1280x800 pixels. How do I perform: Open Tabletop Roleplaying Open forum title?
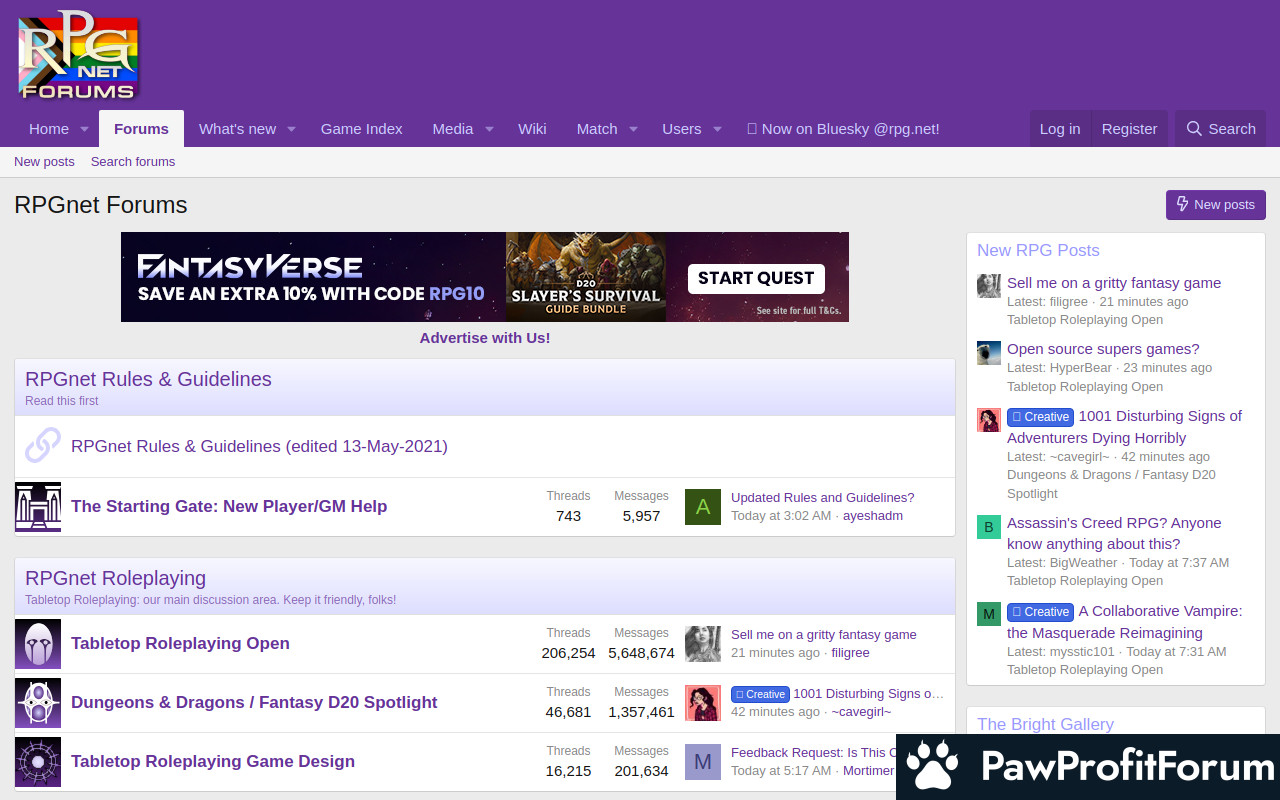pyautogui.click(x=180, y=644)
